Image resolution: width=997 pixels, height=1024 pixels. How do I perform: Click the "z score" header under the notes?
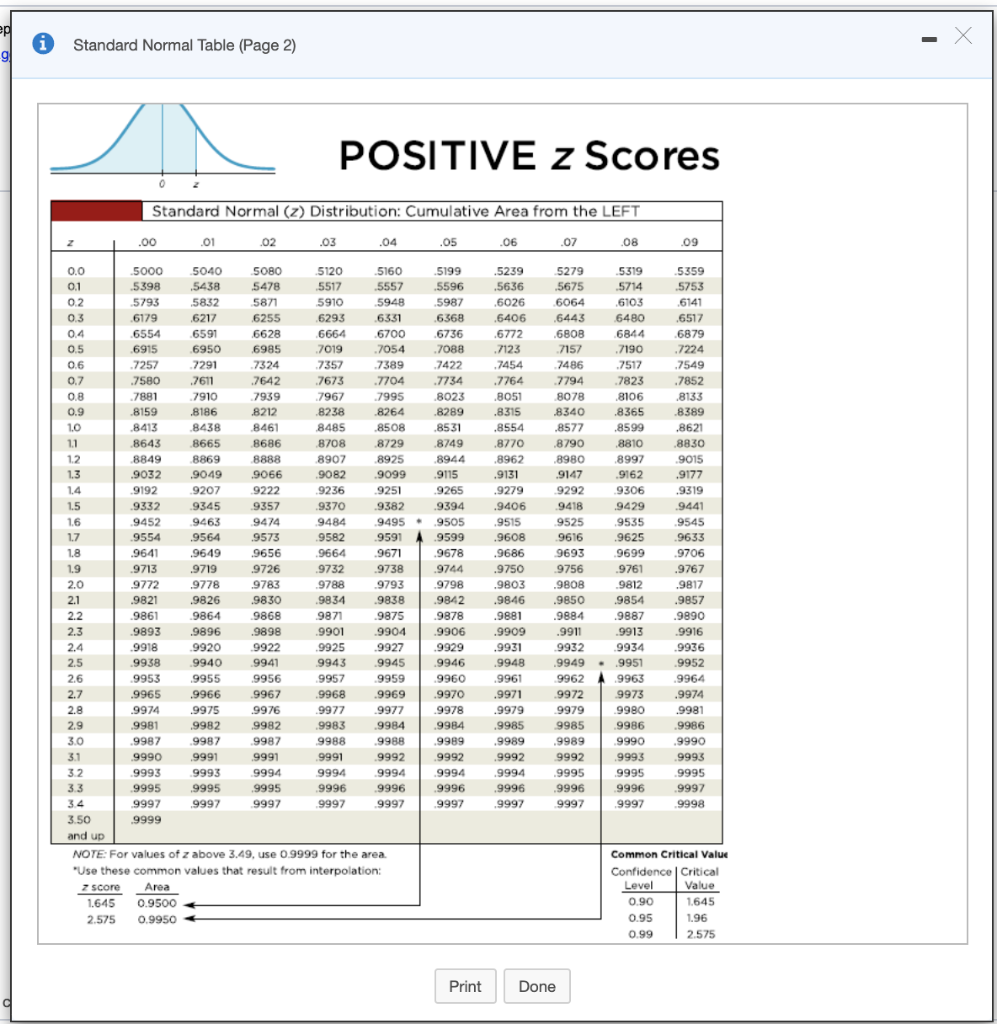[101, 887]
